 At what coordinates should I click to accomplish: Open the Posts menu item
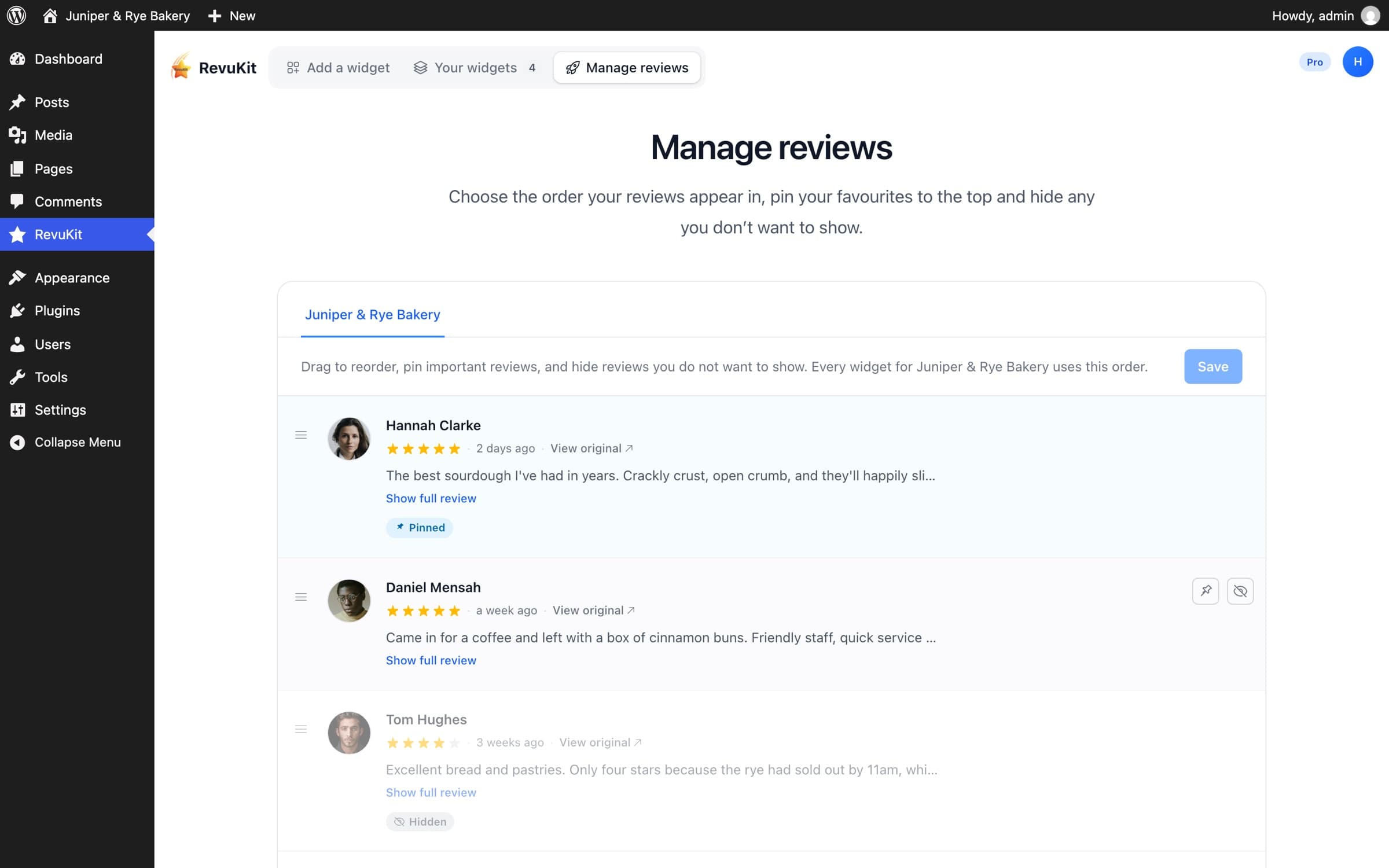pyautogui.click(x=77, y=102)
